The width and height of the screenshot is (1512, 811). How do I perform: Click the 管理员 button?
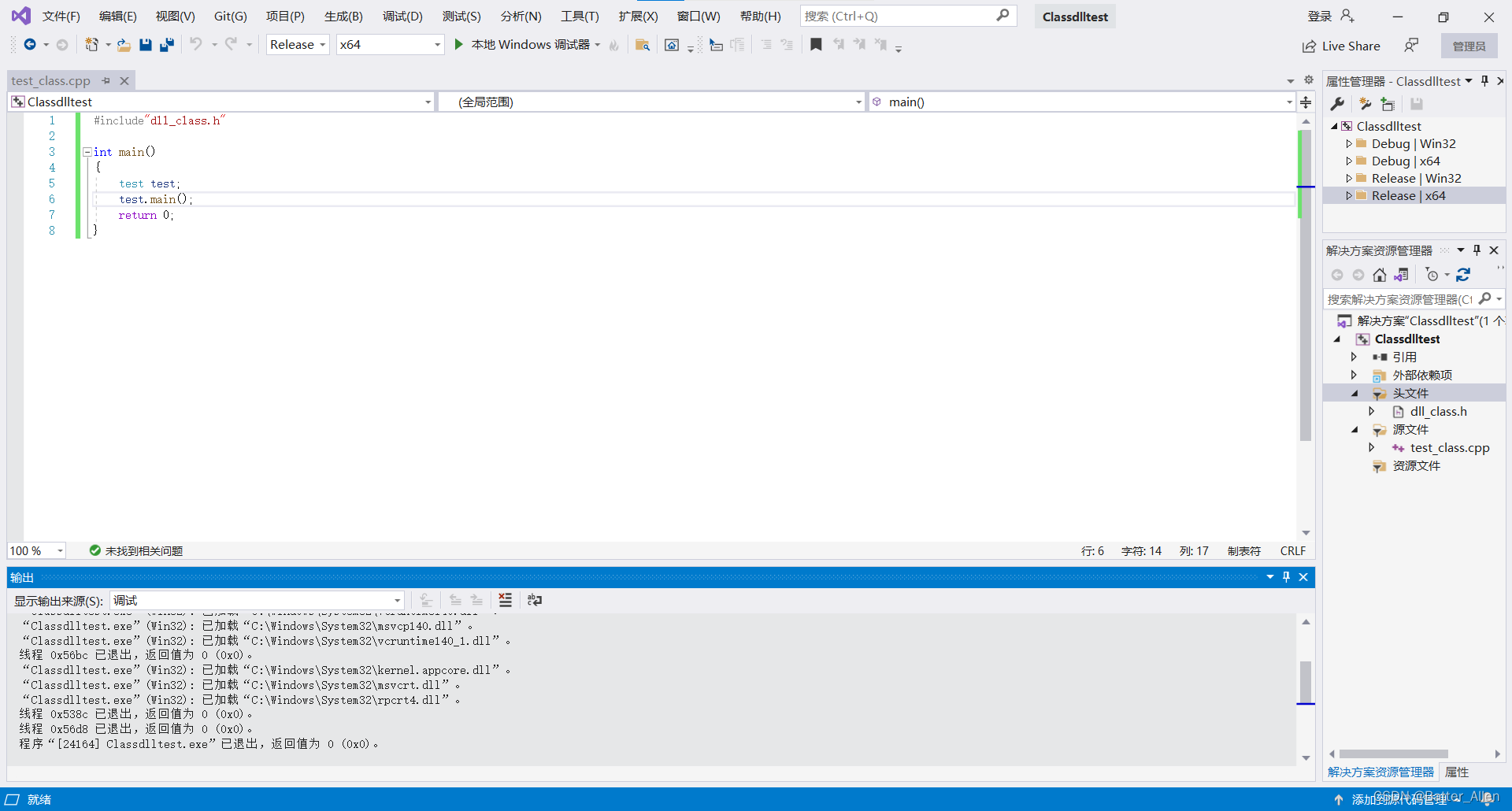point(1469,46)
